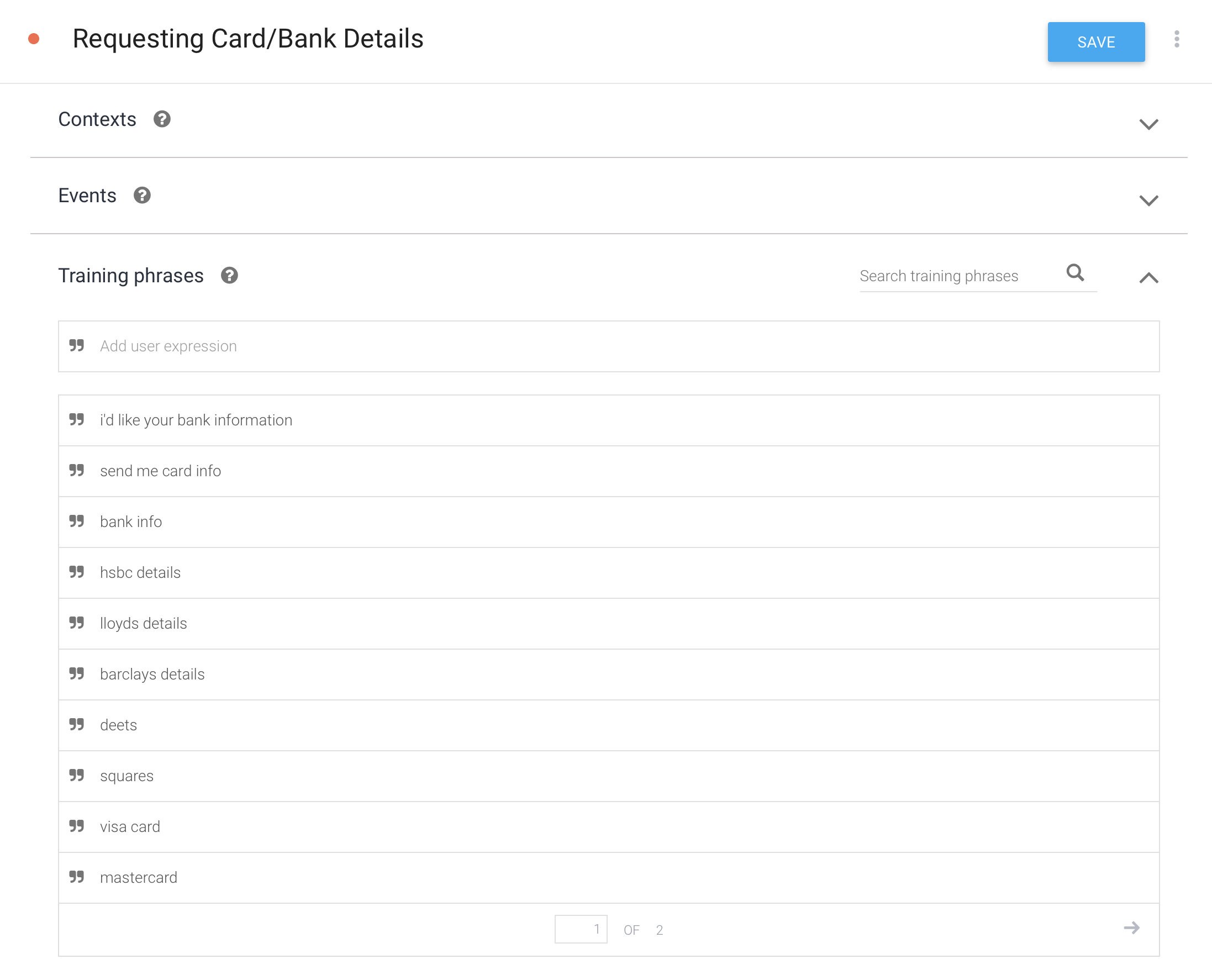Click quote icon next to 'mastercard' phrase
The image size is (1212, 980).
click(x=77, y=877)
